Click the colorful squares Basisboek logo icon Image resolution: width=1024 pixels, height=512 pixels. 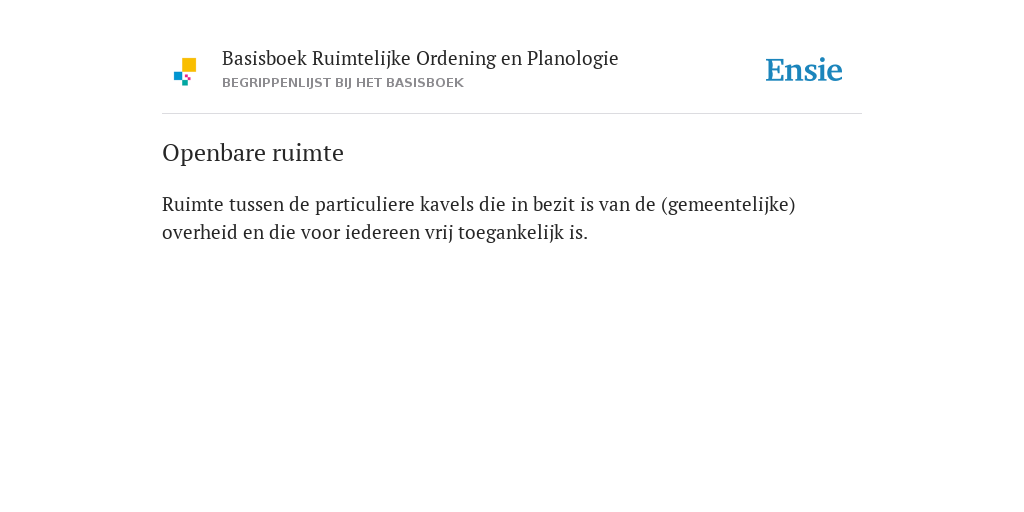185,72
